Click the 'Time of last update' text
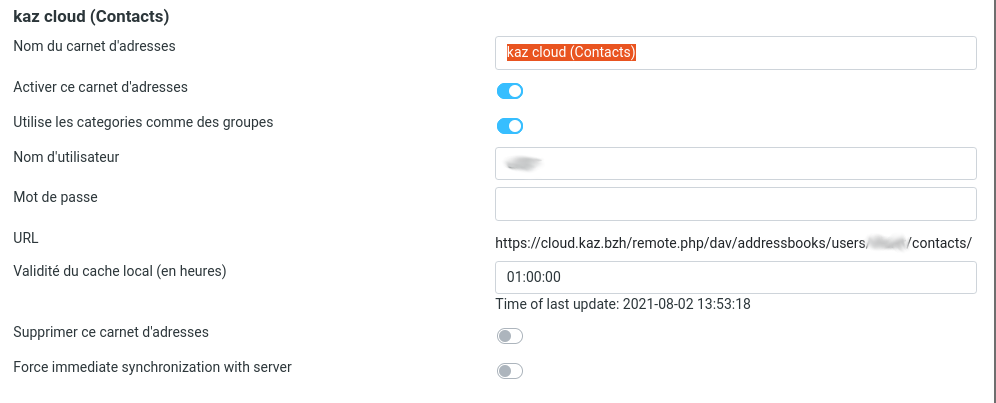Viewport: 996px width, 403px height. (622, 304)
